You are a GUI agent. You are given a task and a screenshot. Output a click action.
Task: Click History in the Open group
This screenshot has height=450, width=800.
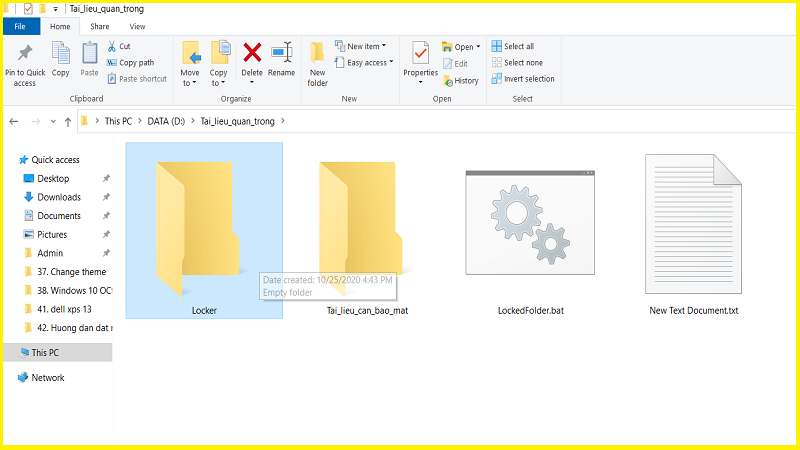(461, 81)
